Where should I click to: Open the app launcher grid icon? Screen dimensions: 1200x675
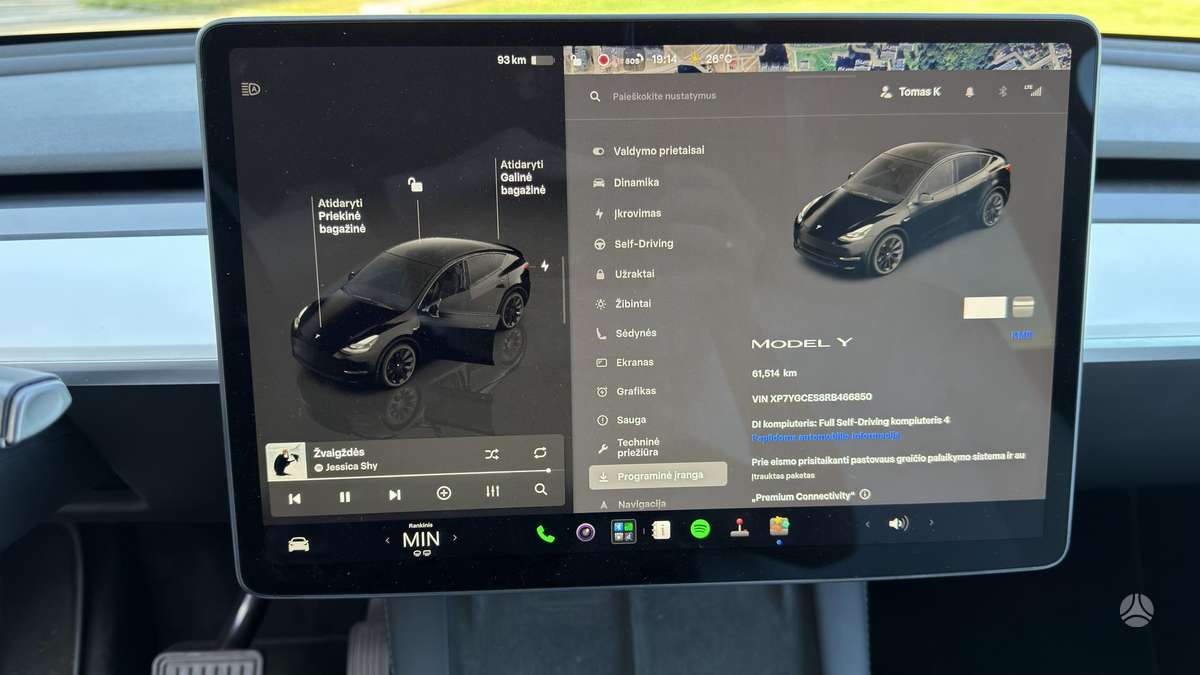point(623,531)
